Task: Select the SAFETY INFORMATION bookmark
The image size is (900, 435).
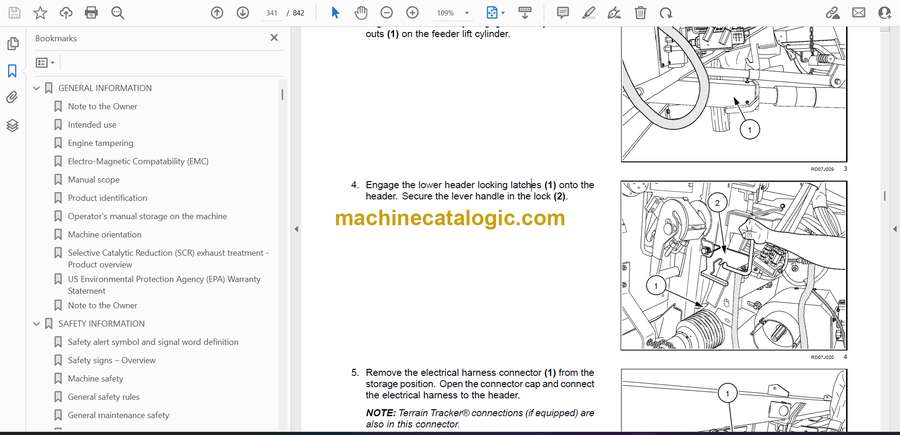Action: point(102,324)
